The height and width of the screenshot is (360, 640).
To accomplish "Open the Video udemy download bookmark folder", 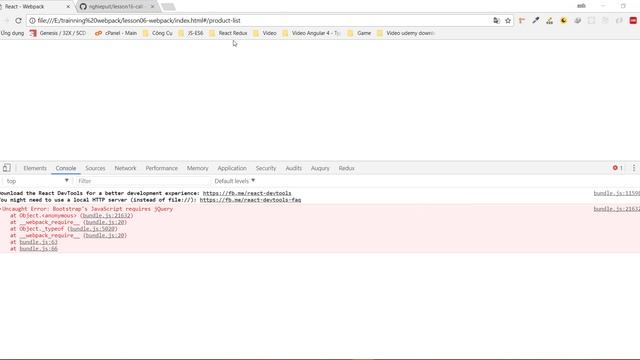I will tap(406, 33).
